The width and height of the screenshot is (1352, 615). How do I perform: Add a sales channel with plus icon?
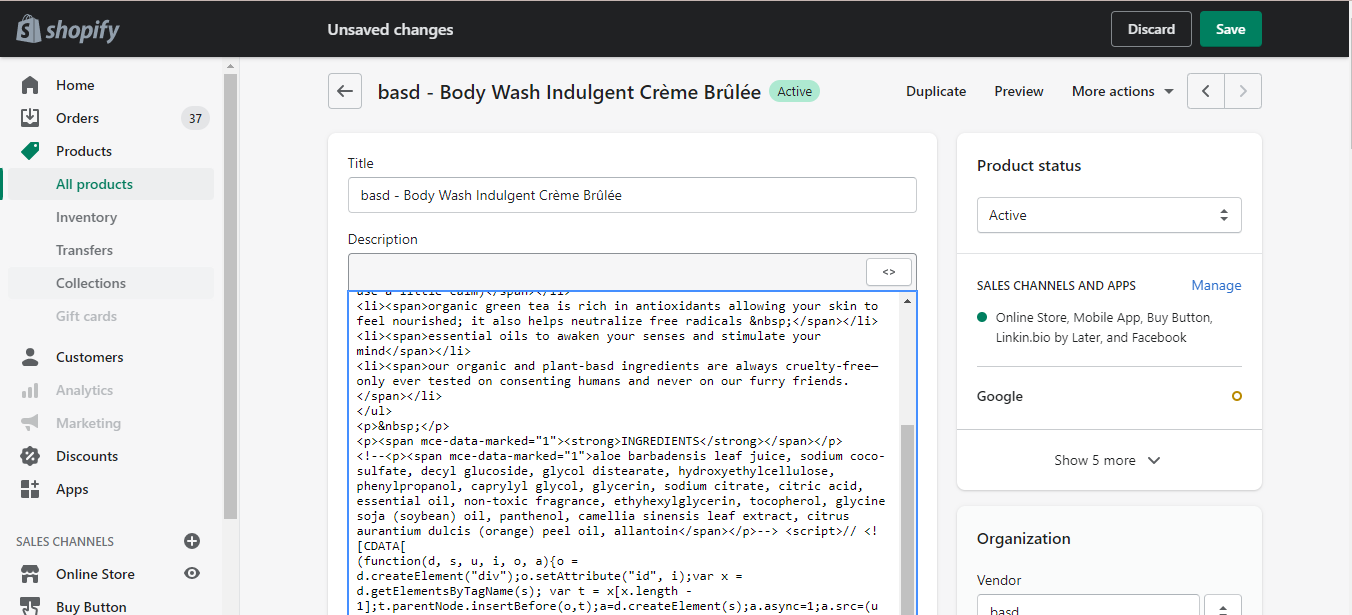(x=192, y=541)
